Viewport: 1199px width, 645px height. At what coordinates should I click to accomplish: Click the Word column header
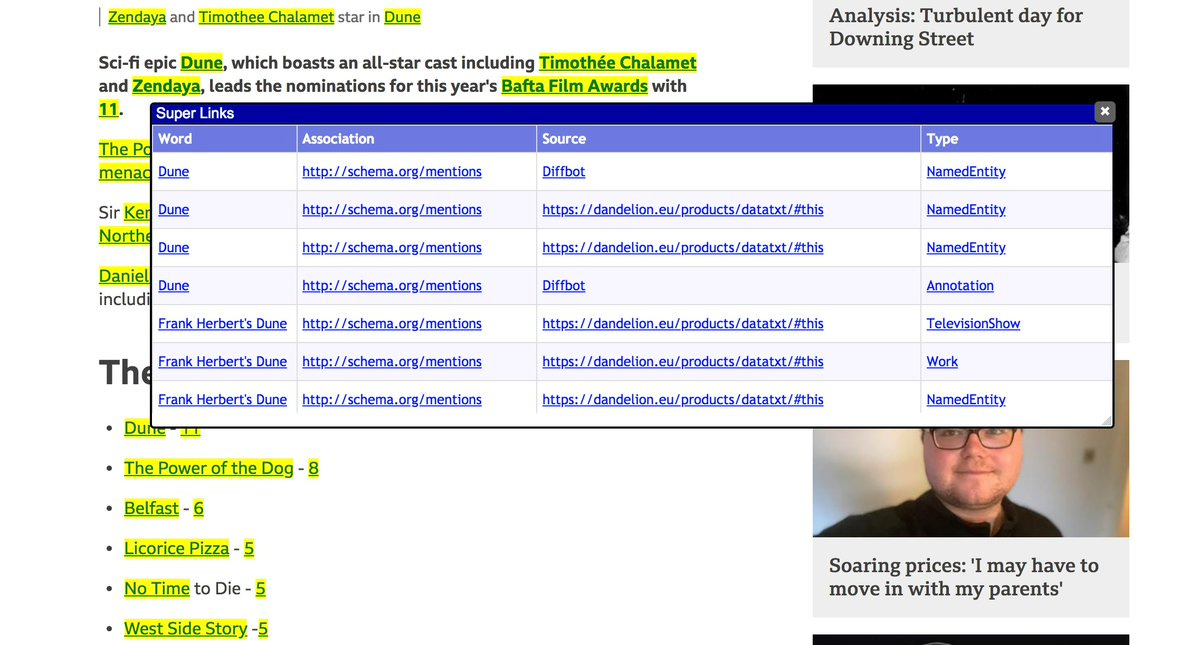point(224,139)
